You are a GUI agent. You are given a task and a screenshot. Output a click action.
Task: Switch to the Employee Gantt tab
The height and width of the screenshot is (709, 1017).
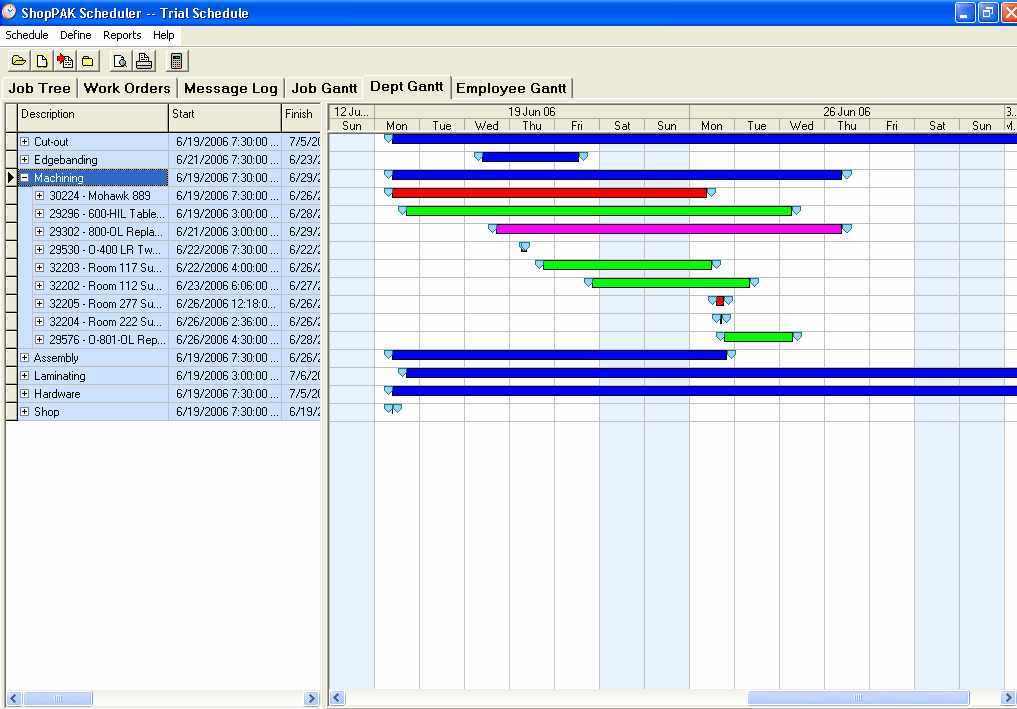[511, 88]
